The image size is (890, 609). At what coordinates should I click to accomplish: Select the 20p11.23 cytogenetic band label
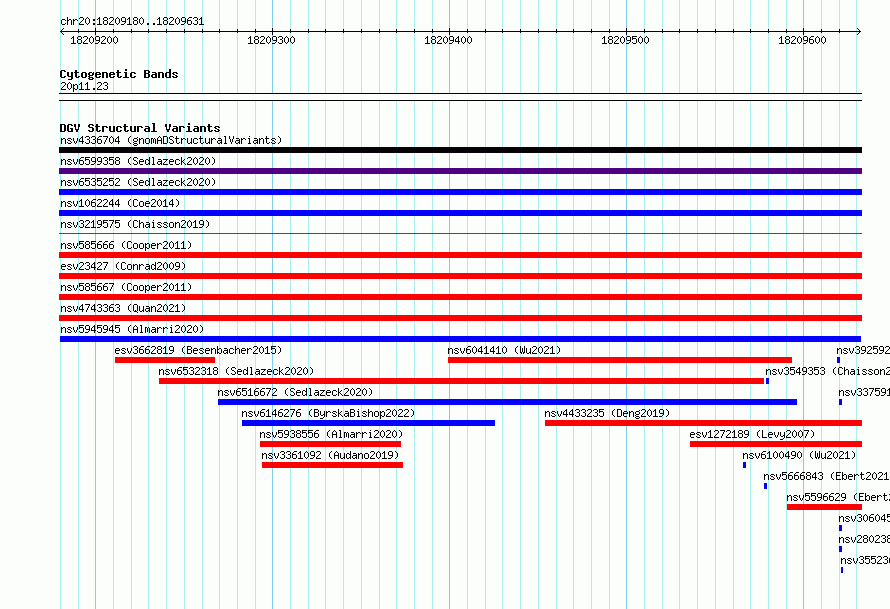coord(84,86)
